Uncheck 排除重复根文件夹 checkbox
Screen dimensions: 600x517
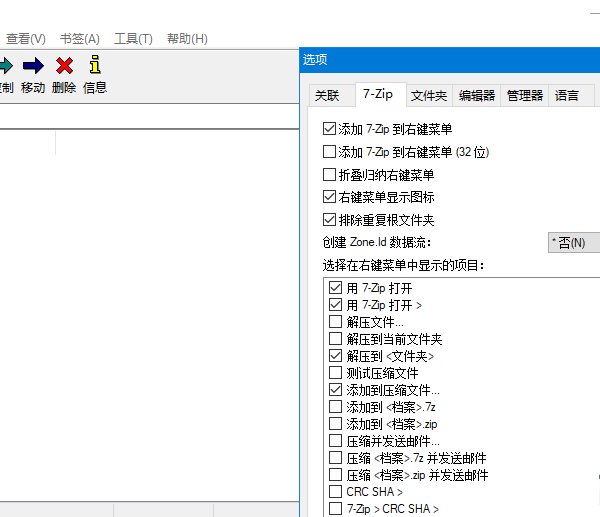click(x=330, y=220)
